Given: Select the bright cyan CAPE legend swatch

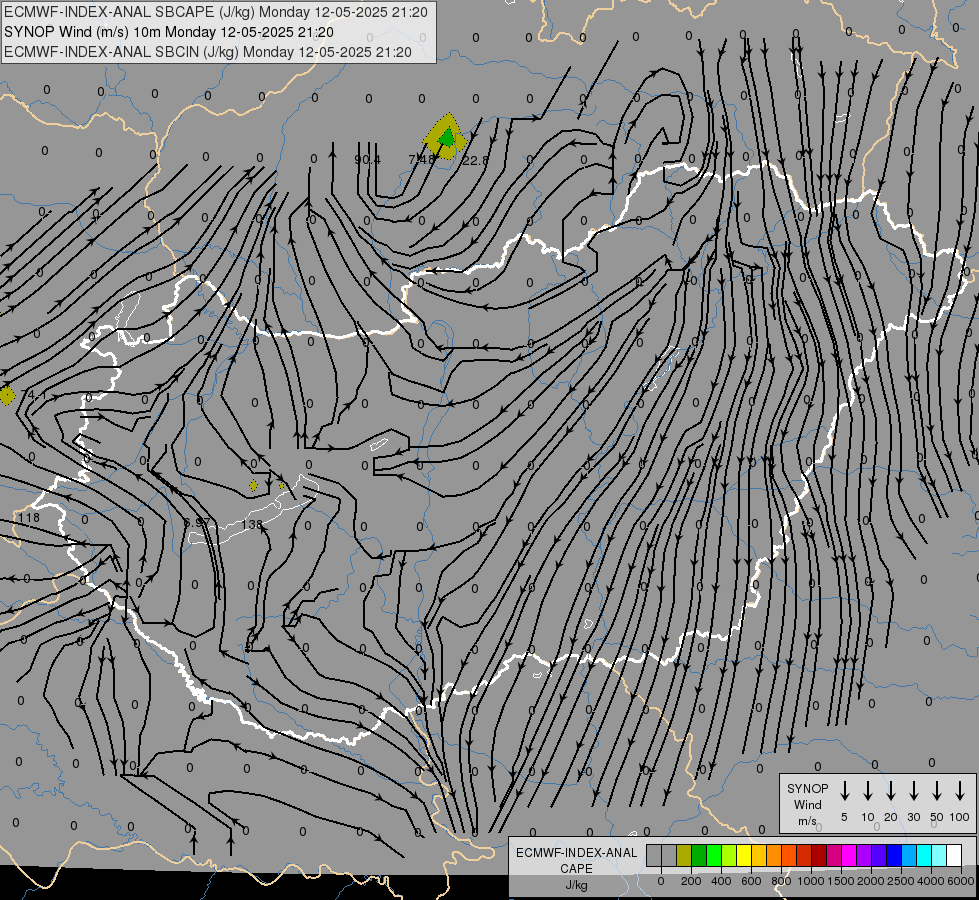Looking at the screenshot, I should (924, 856).
